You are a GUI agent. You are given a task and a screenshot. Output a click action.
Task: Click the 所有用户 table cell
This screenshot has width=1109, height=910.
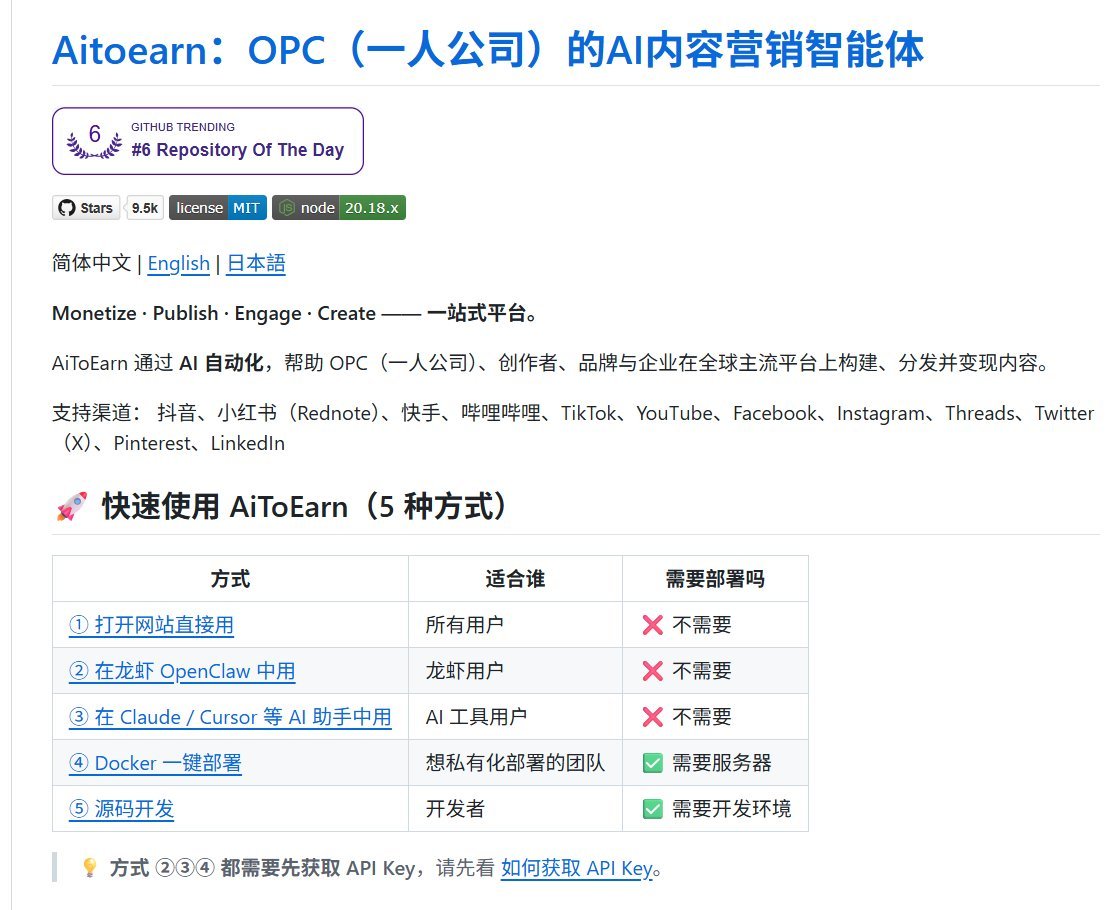[515, 625]
